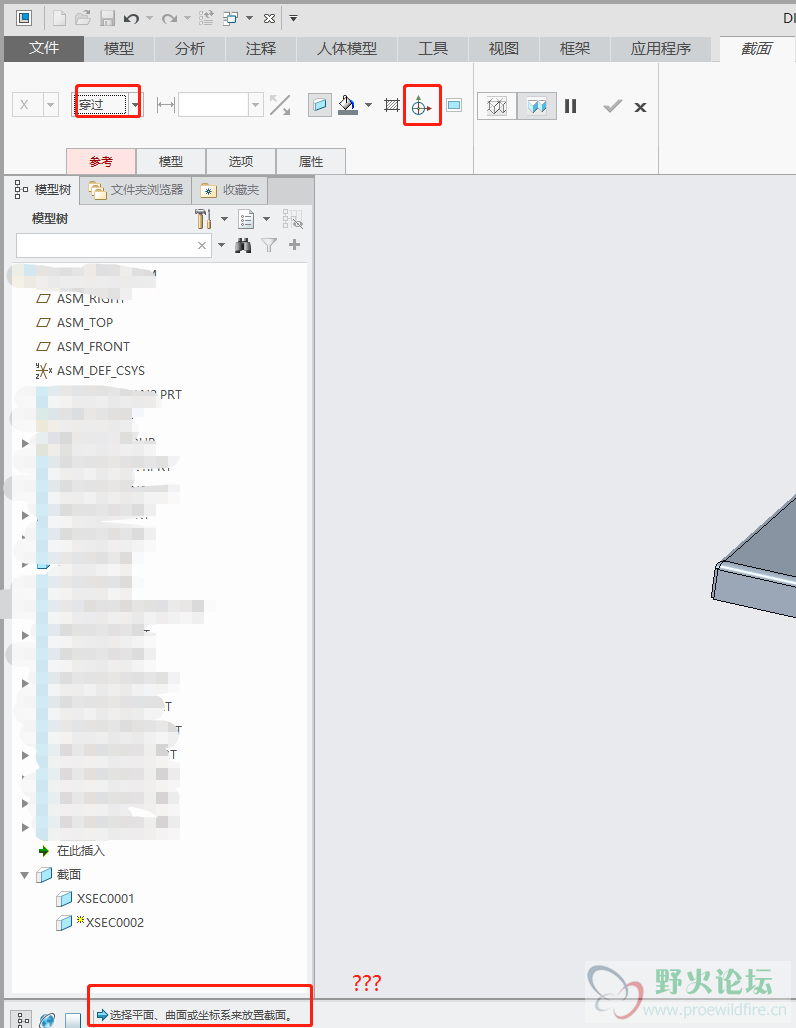Open the offset distance dropdown arrow
Screen dimensions: 796x1028
[x=256, y=105]
